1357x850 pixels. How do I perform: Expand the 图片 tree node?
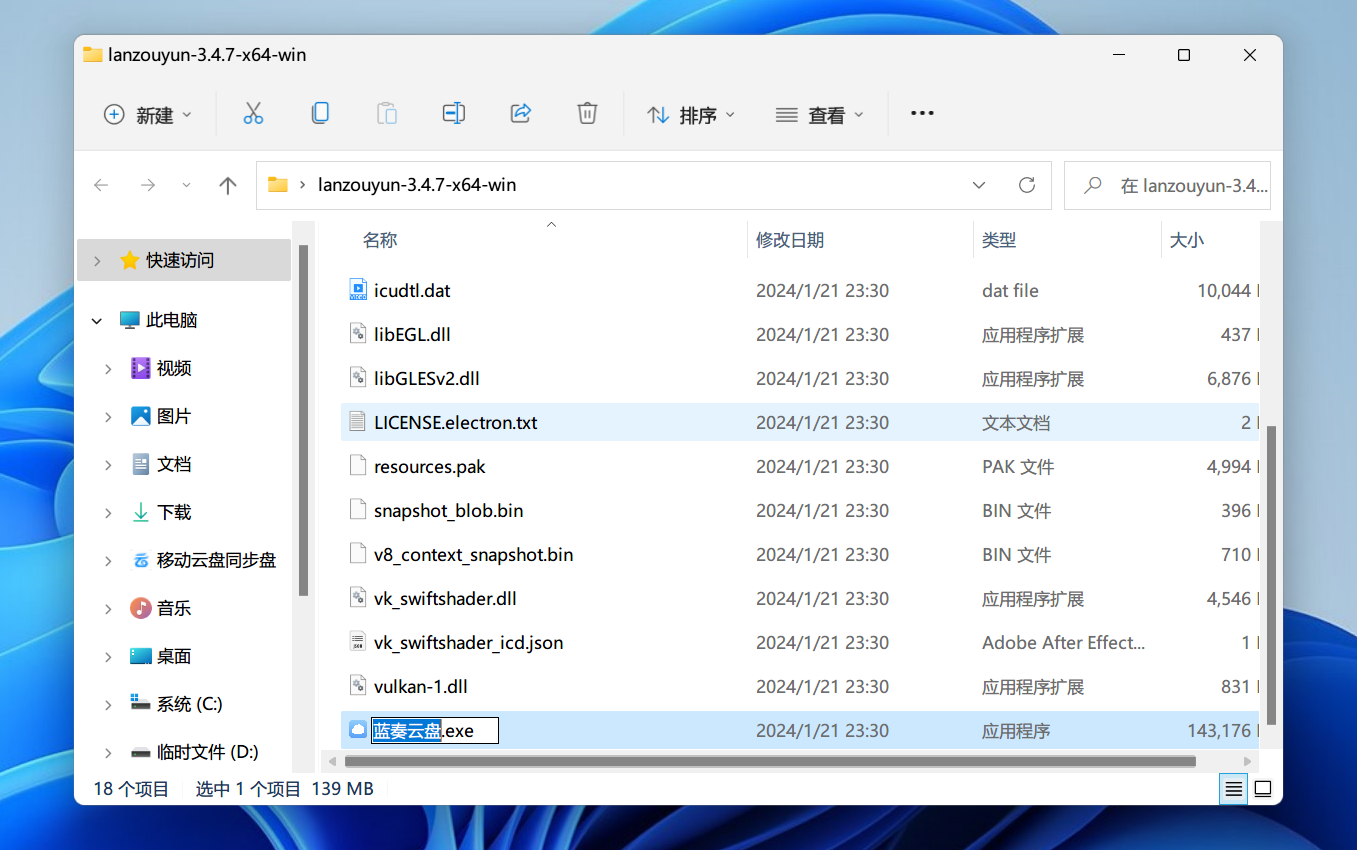pyautogui.click(x=108, y=417)
